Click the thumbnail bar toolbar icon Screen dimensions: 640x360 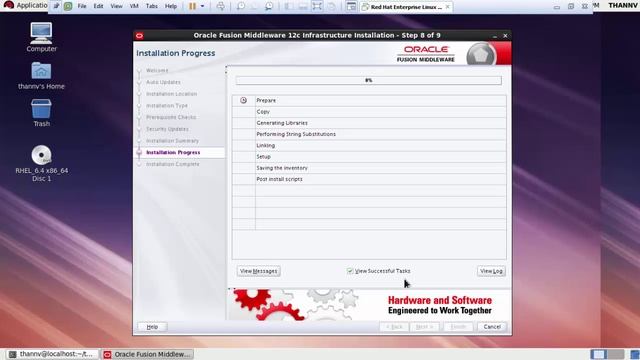coord(303,6)
